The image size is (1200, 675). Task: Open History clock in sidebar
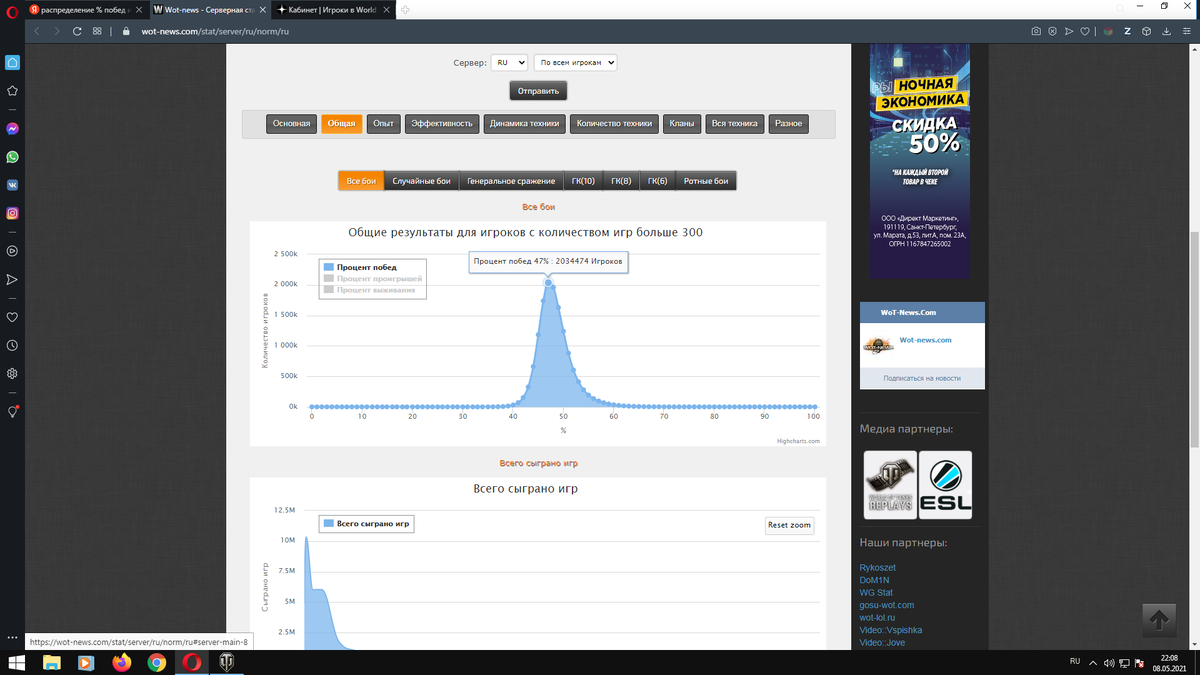coord(12,345)
